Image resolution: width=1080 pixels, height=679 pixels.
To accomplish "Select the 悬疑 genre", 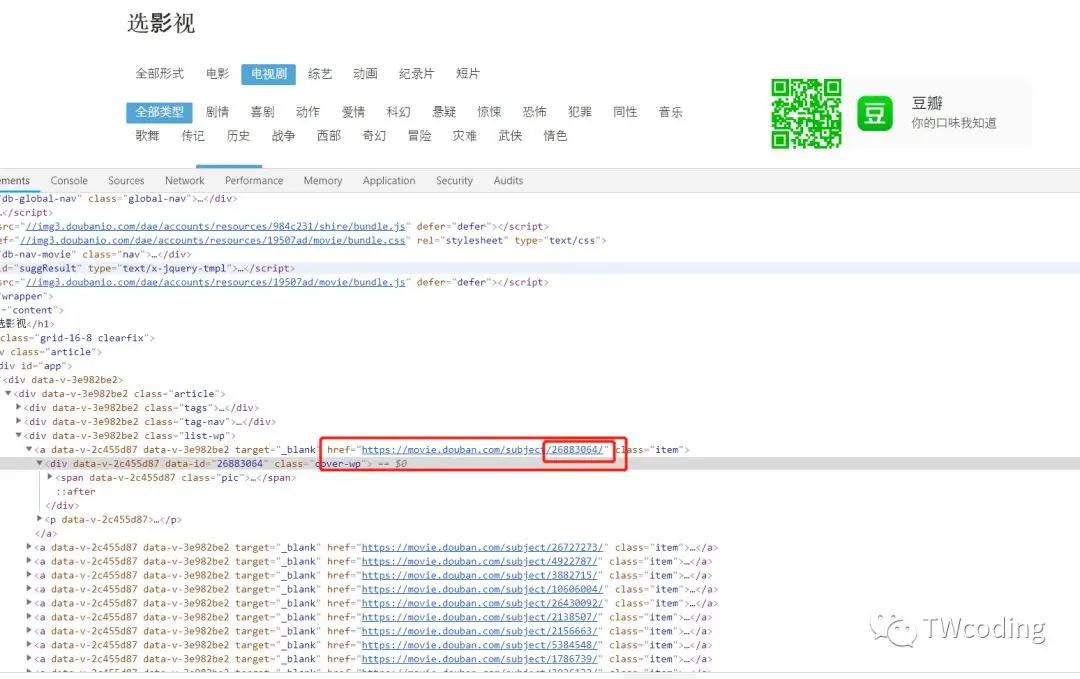I will point(444,112).
